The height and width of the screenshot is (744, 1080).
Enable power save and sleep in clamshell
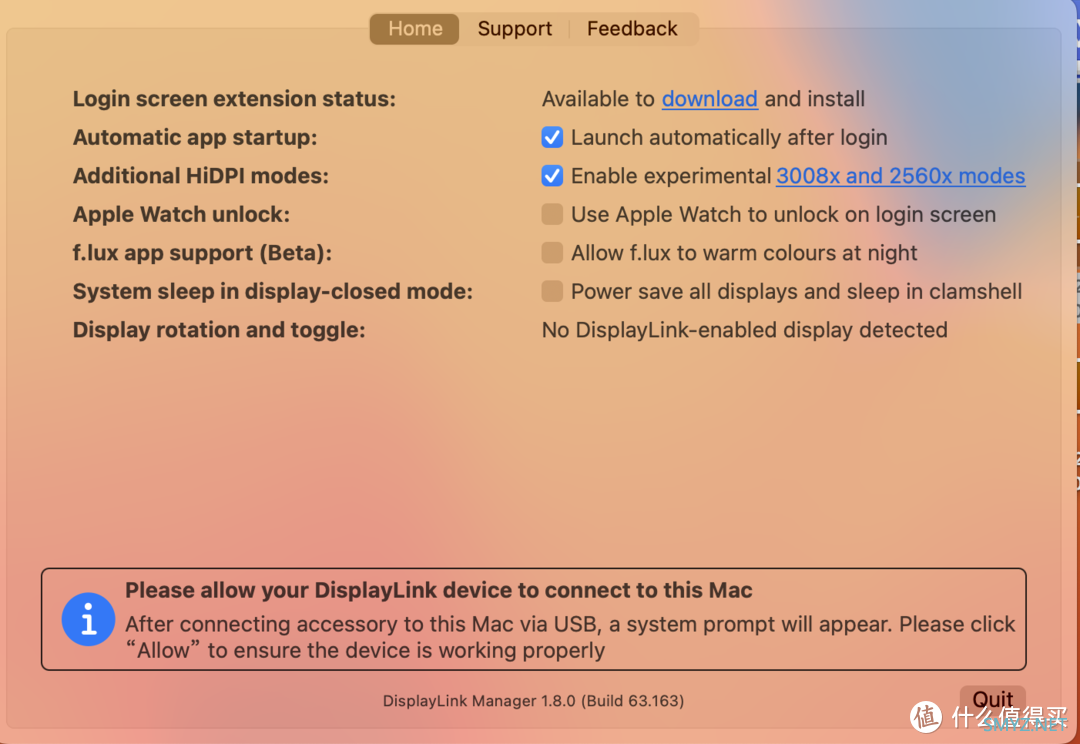552,291
